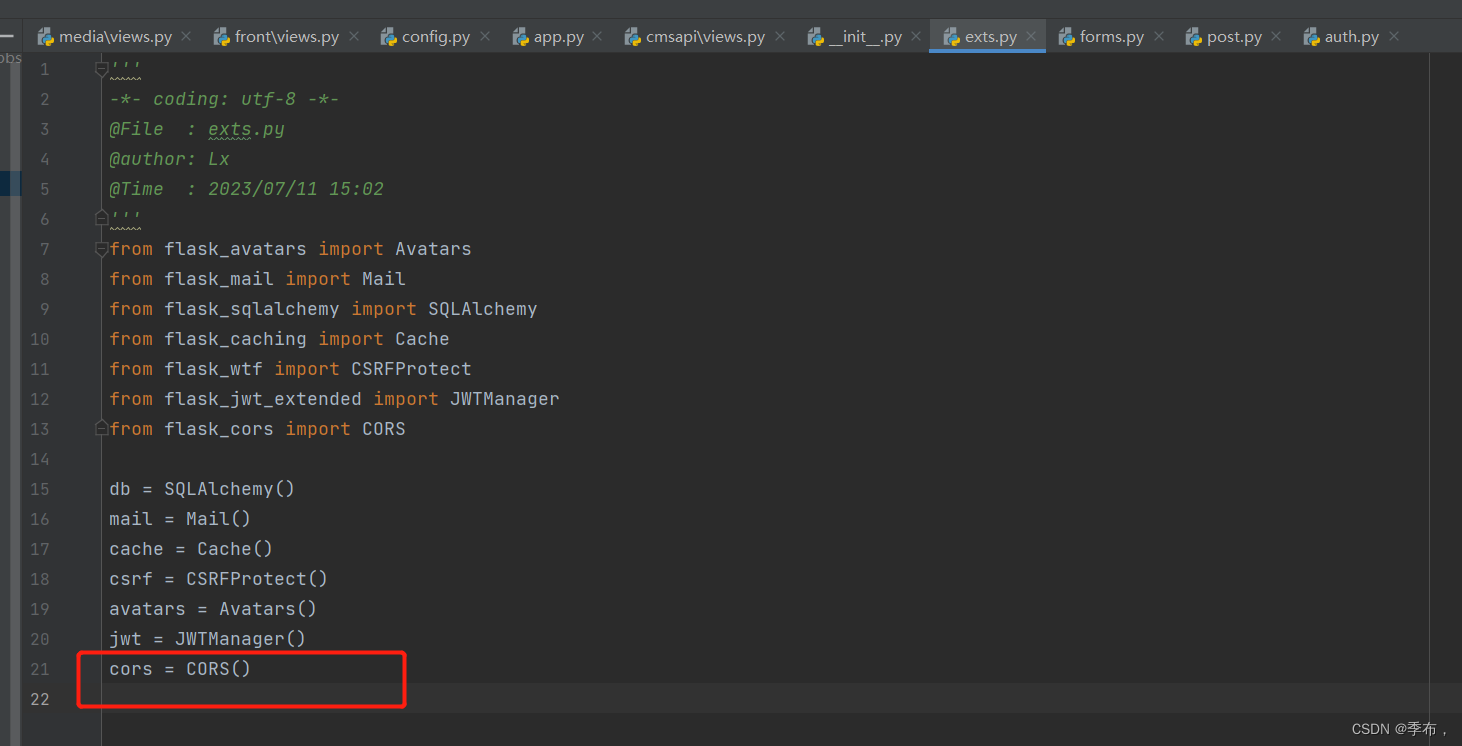Screen dimensions: 1462x746
Task: Click the 'mail = Mail()' line
Action: [181, 519]
